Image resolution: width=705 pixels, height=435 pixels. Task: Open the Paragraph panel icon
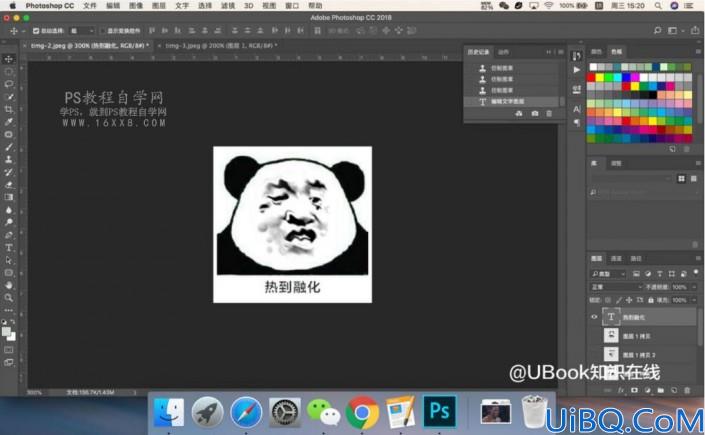click(x=577, y=122)
